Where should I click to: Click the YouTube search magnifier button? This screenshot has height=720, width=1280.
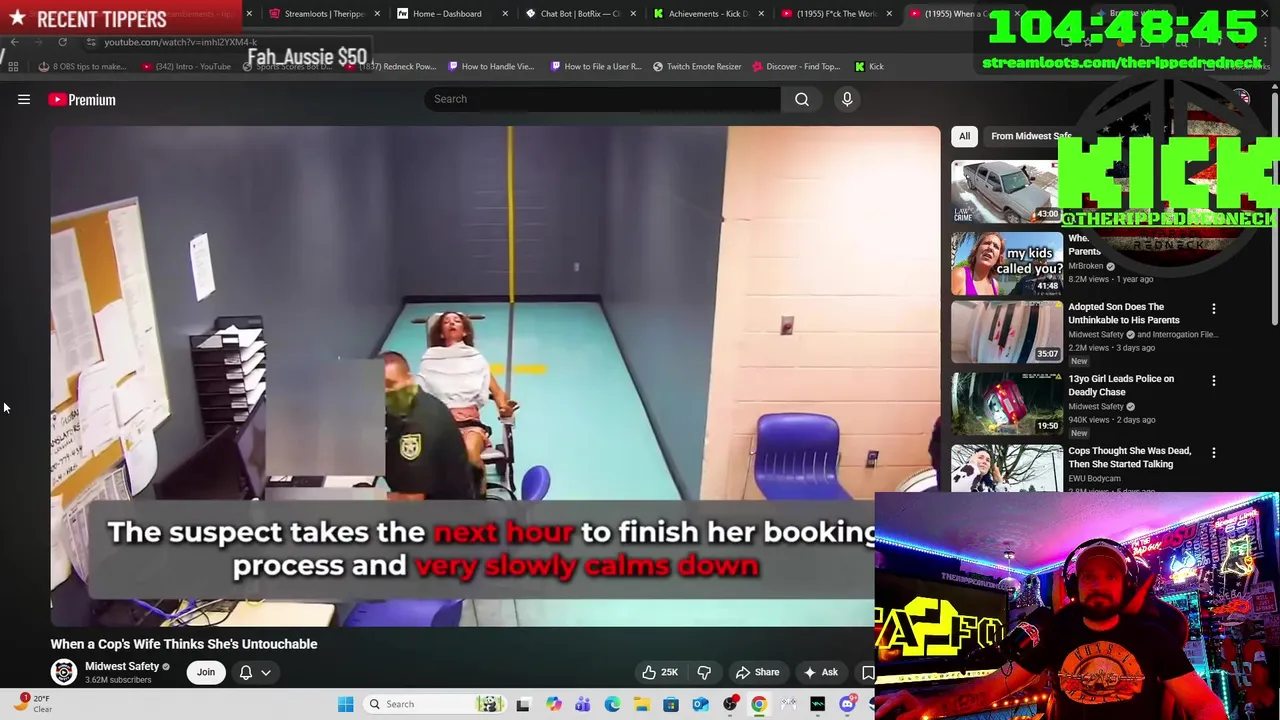coord(802,99)
